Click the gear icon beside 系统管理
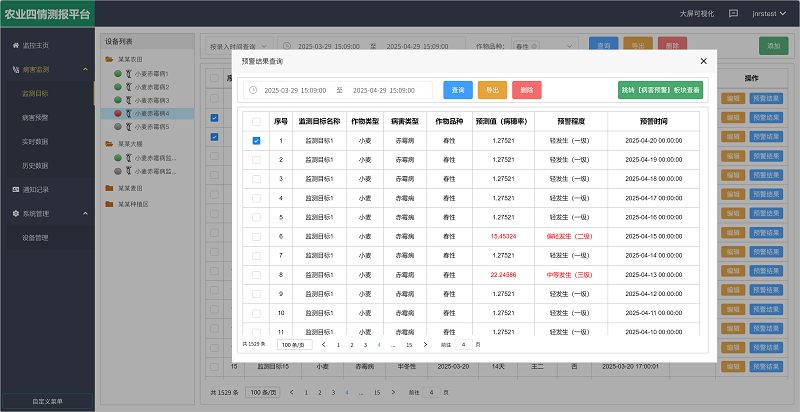800x412 pixels. pos(14,214)
